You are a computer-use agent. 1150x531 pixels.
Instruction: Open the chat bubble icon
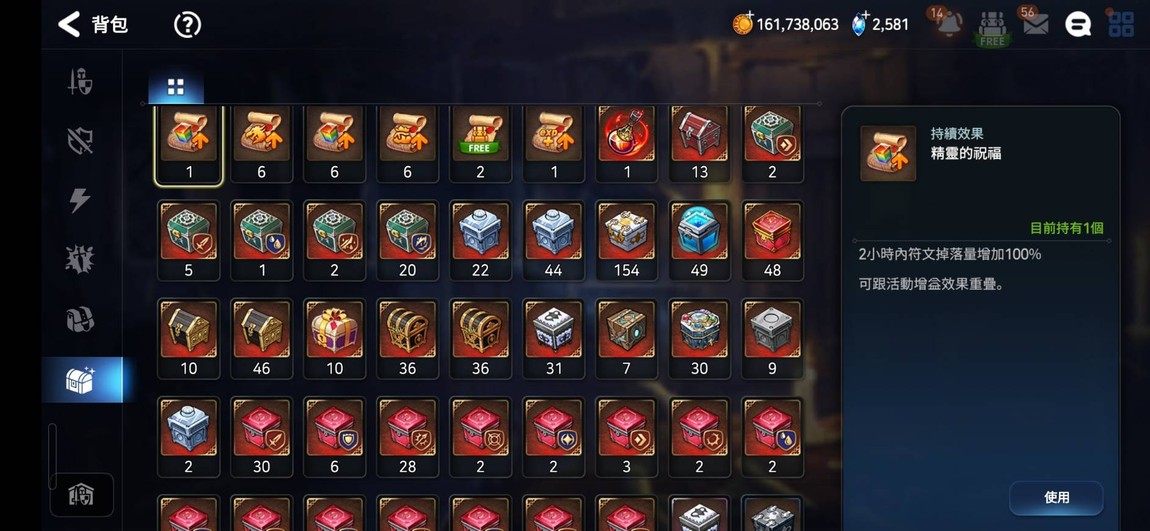click(x=1077, y=25)
